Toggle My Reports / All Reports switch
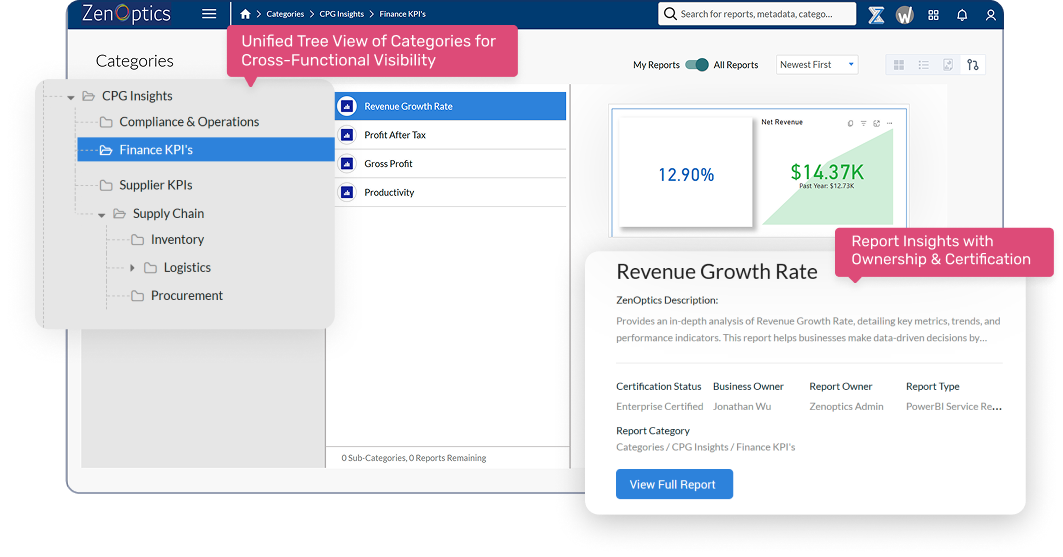1063x557 pixels. (697, 65)
